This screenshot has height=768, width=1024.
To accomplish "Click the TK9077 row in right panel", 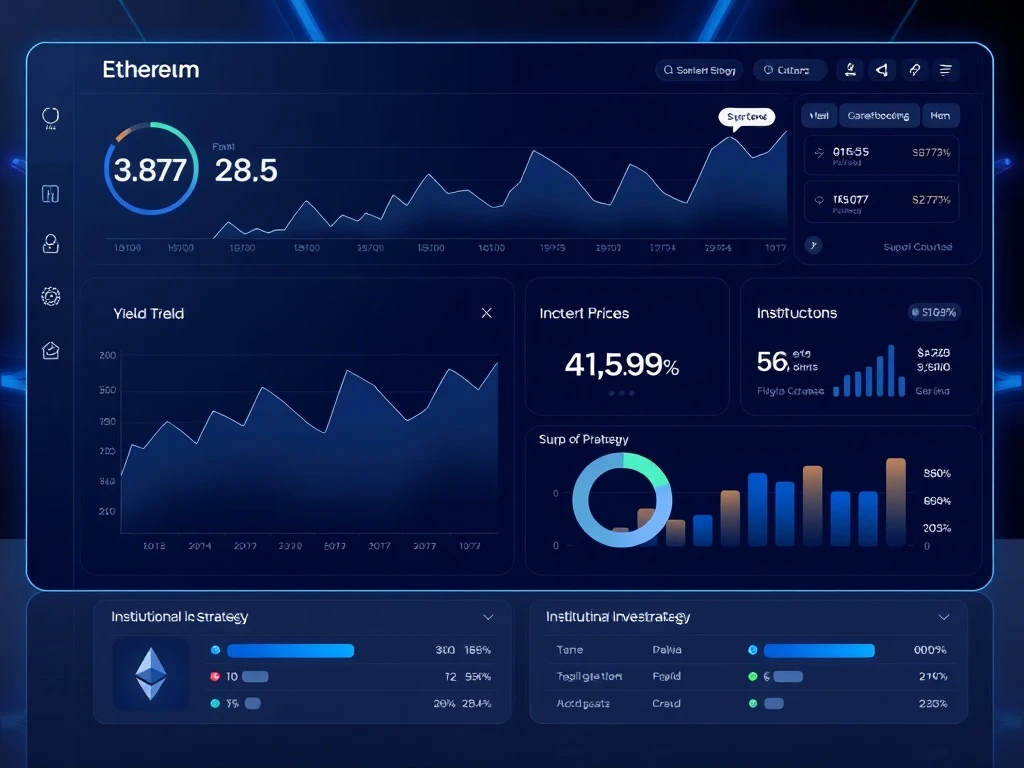I will (x=881, y=202).
